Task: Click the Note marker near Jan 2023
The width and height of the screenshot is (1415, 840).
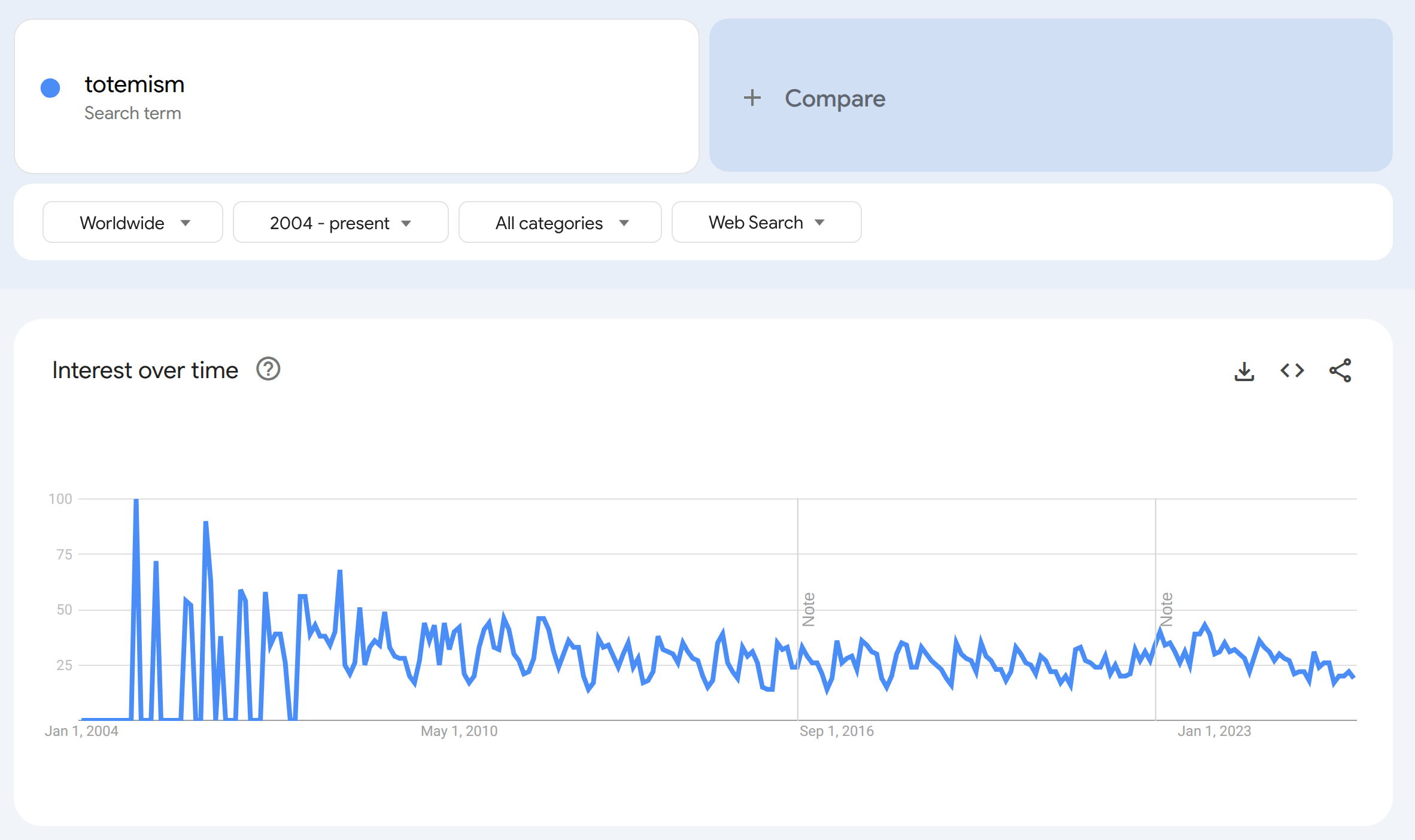Action: (1167, 609)
